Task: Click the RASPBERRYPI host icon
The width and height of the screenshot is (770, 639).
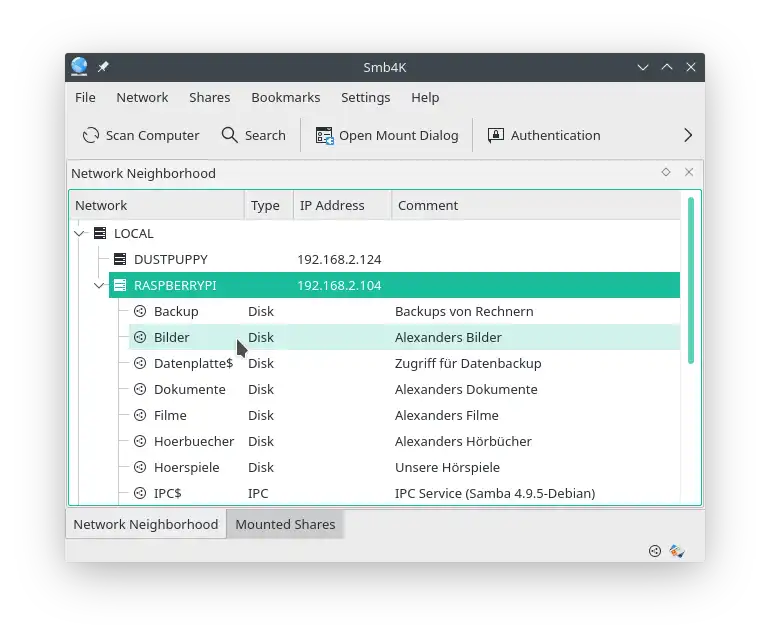Action: tap(120, 285)
